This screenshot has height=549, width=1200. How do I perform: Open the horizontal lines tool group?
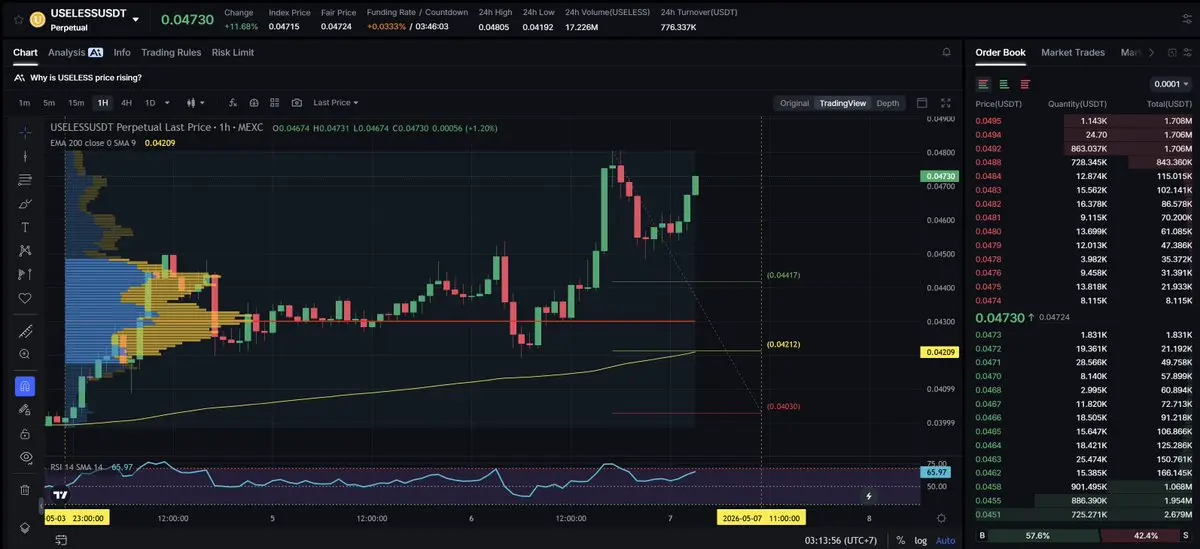click(x=25, y=180)
